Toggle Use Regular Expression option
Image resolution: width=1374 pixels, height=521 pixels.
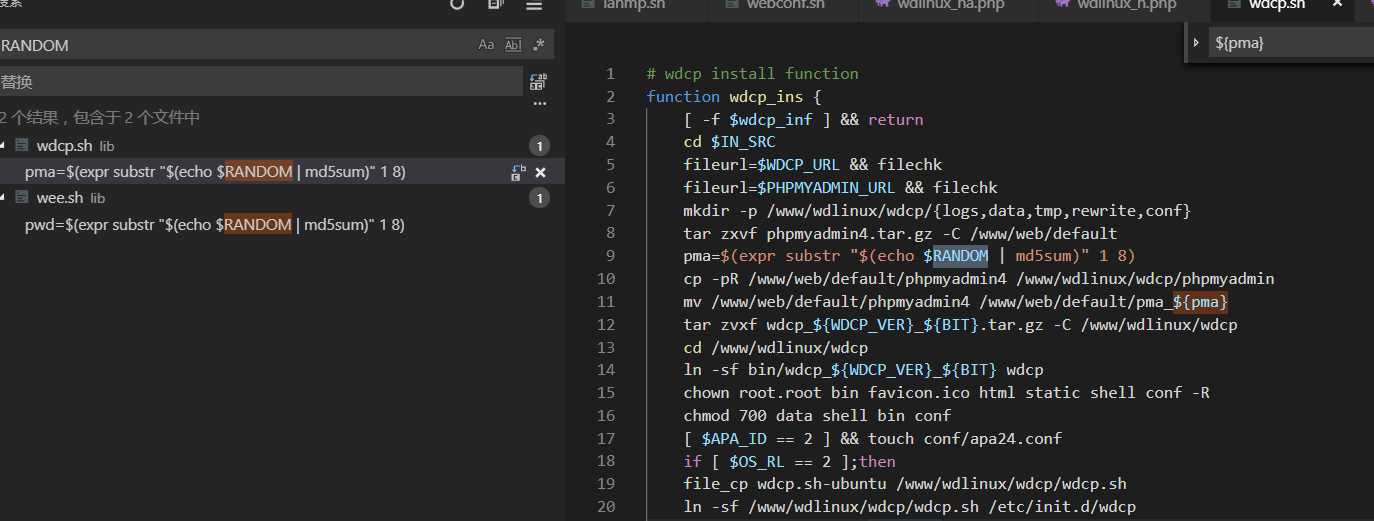point(539,45)
